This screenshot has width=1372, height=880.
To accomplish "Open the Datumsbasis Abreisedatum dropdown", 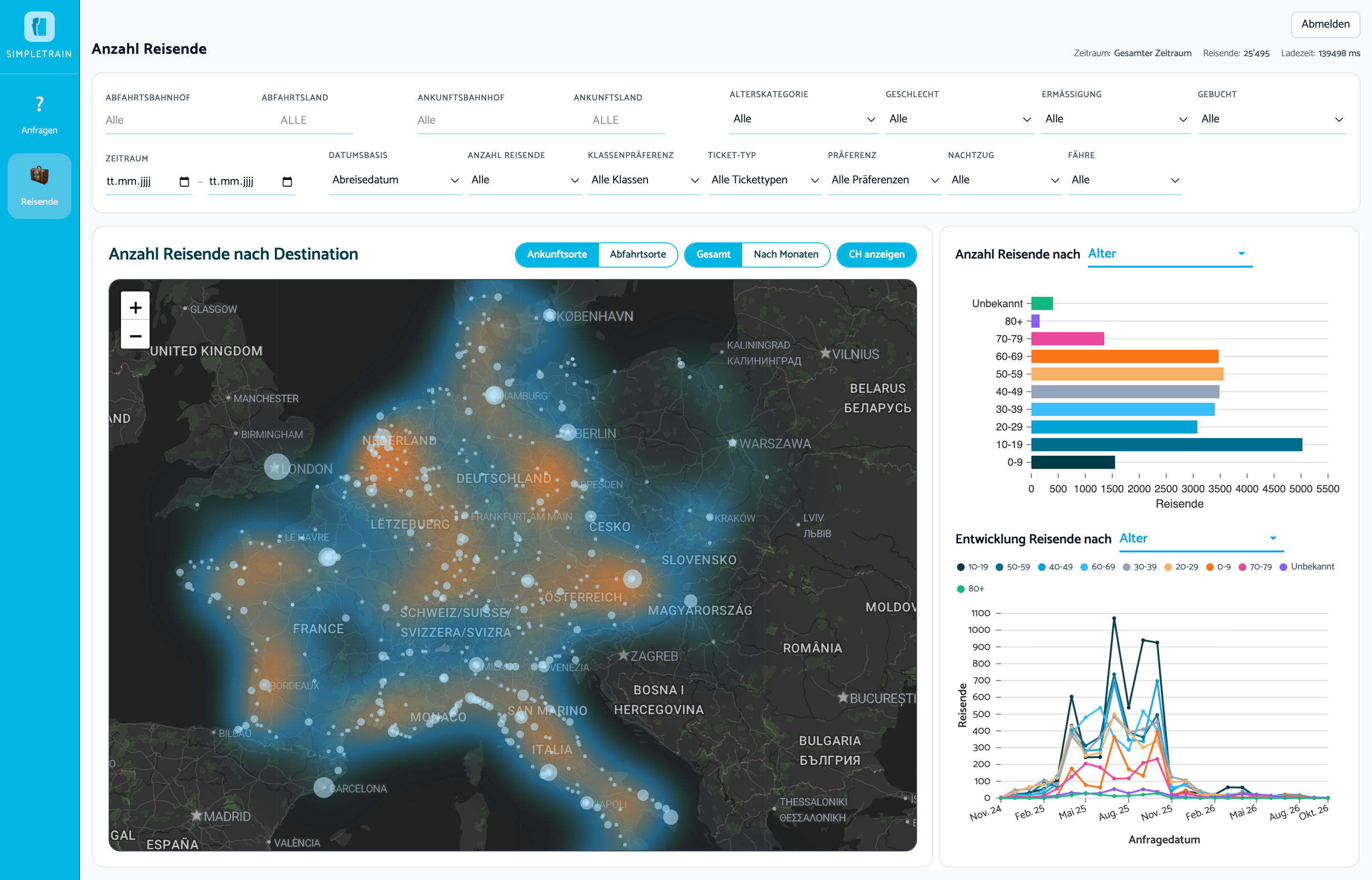I will click(394, 180).
